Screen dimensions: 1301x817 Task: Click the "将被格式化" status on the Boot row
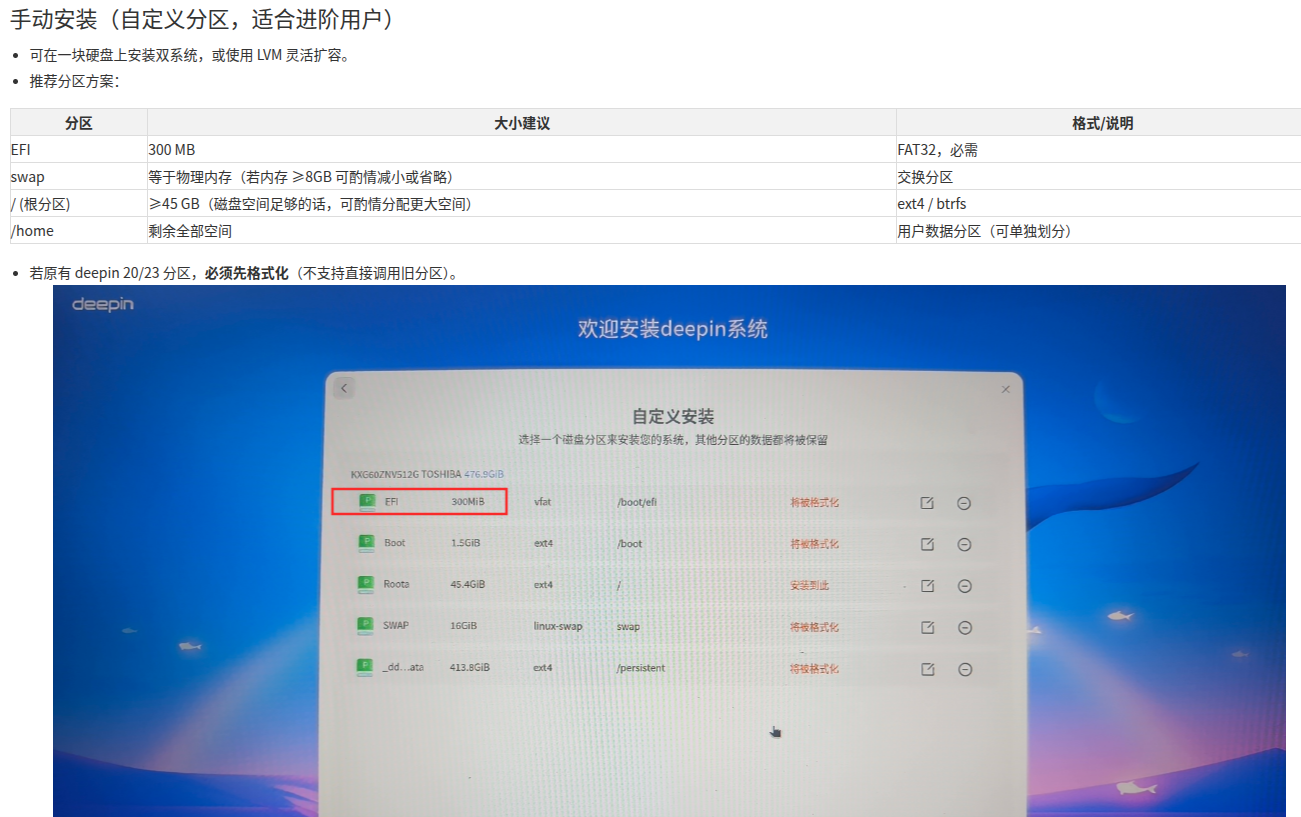[815, 544]
